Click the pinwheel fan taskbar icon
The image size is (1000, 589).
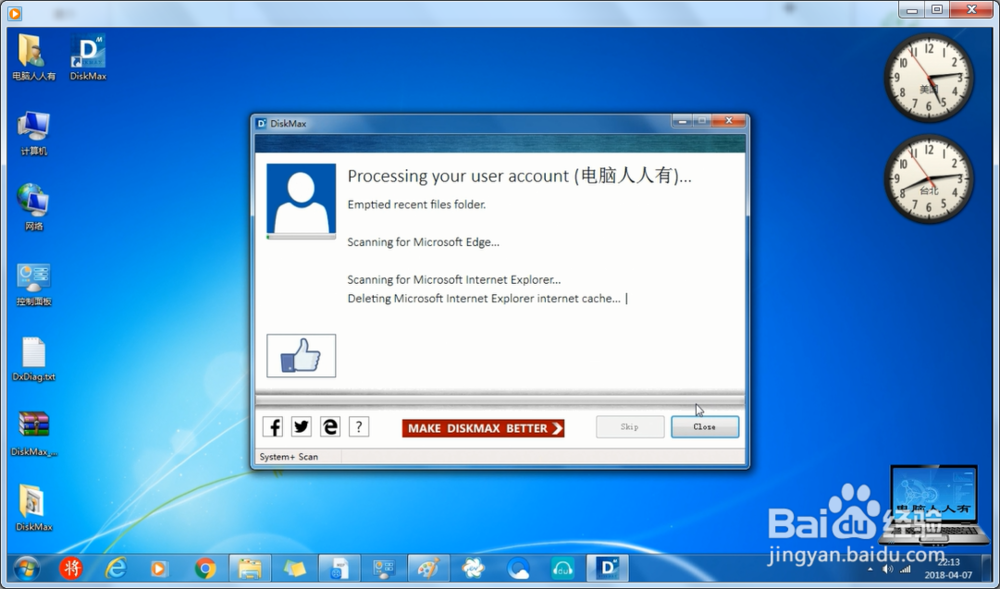coord(473,568)
